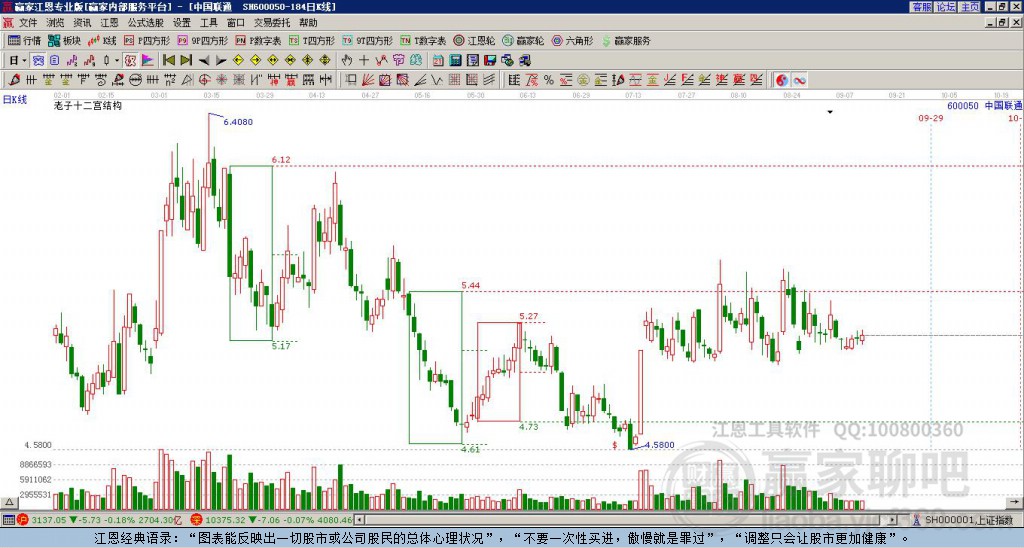Screen dimensions: 1024x548
Task: Open the 9T四方形 tool
Action: point(368,40)
